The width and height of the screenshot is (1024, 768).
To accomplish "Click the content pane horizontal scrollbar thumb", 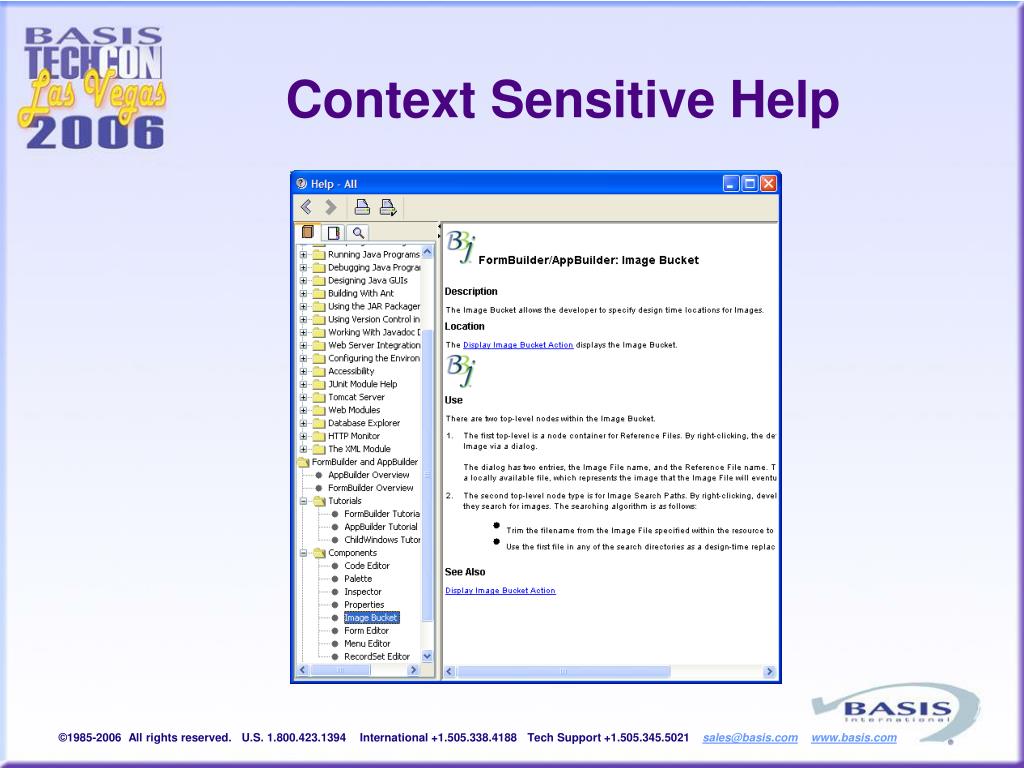I will (x=563, y=671).
